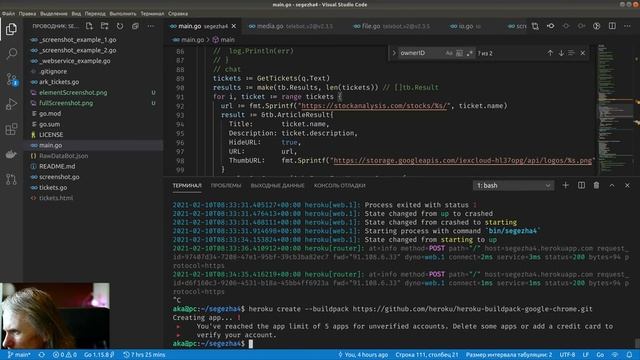Split the terminal panel
The width and height of the screenshot is (640, 360).
pos(581,185)
